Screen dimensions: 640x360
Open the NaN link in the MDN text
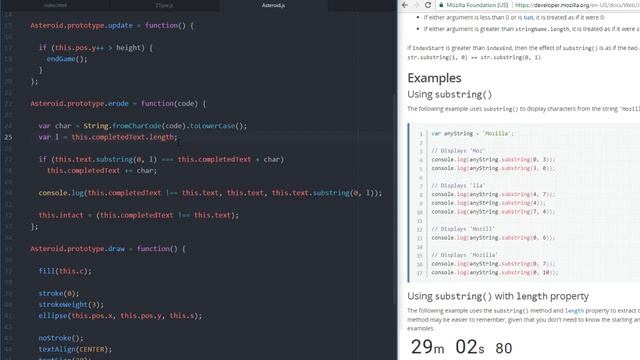[x=528, y=18]
